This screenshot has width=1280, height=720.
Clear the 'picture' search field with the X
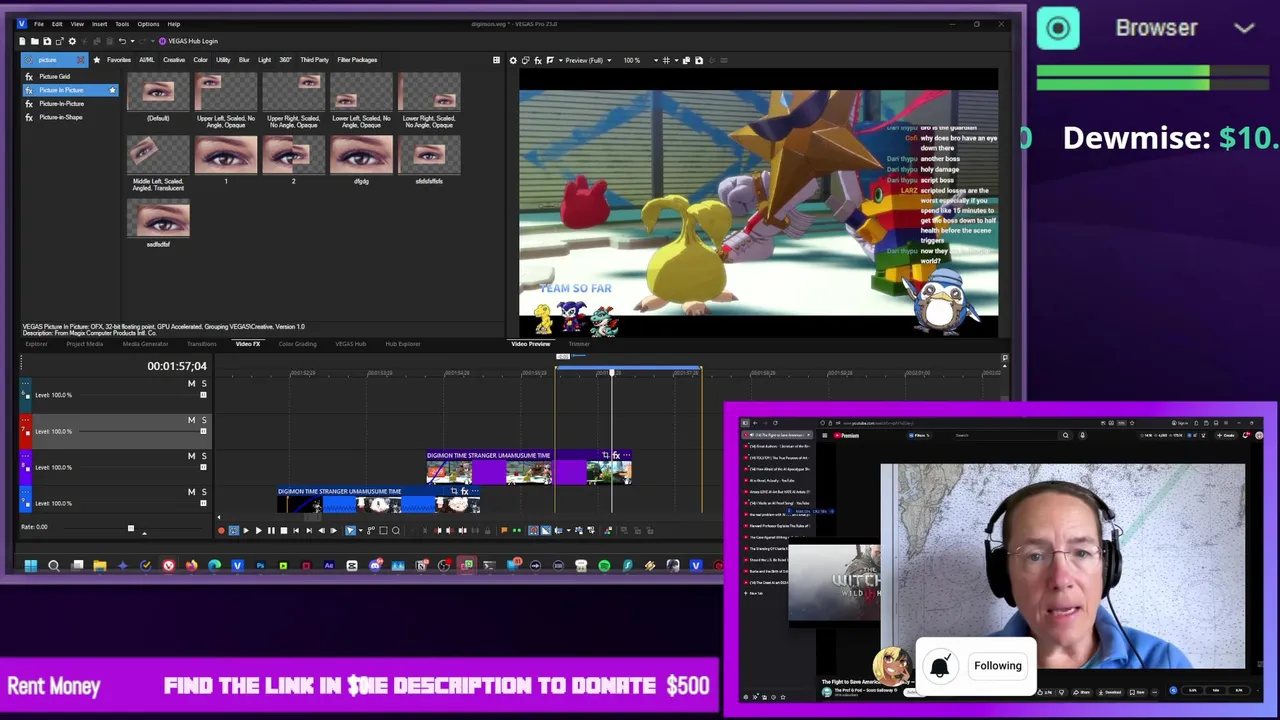coord(81,60)
